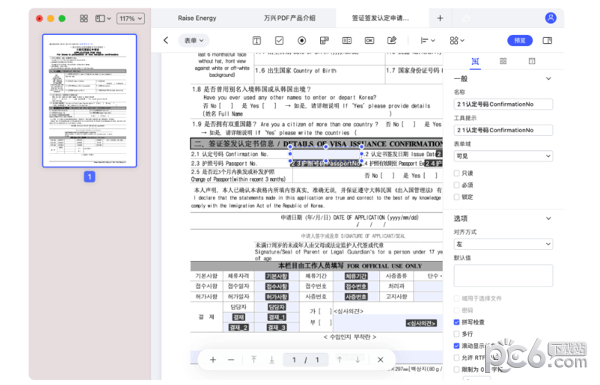Select the 심사의견 form field tag
The height and width of the screenshot is (385, 600).
[x=421, y=323]
